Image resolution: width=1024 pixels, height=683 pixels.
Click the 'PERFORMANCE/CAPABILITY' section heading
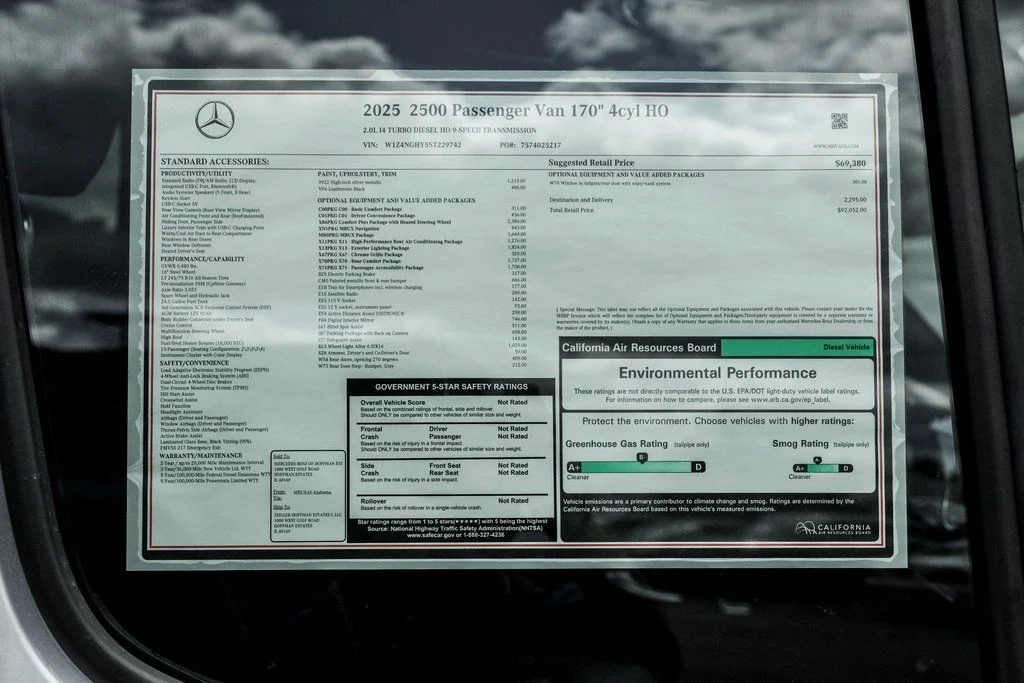202,259
